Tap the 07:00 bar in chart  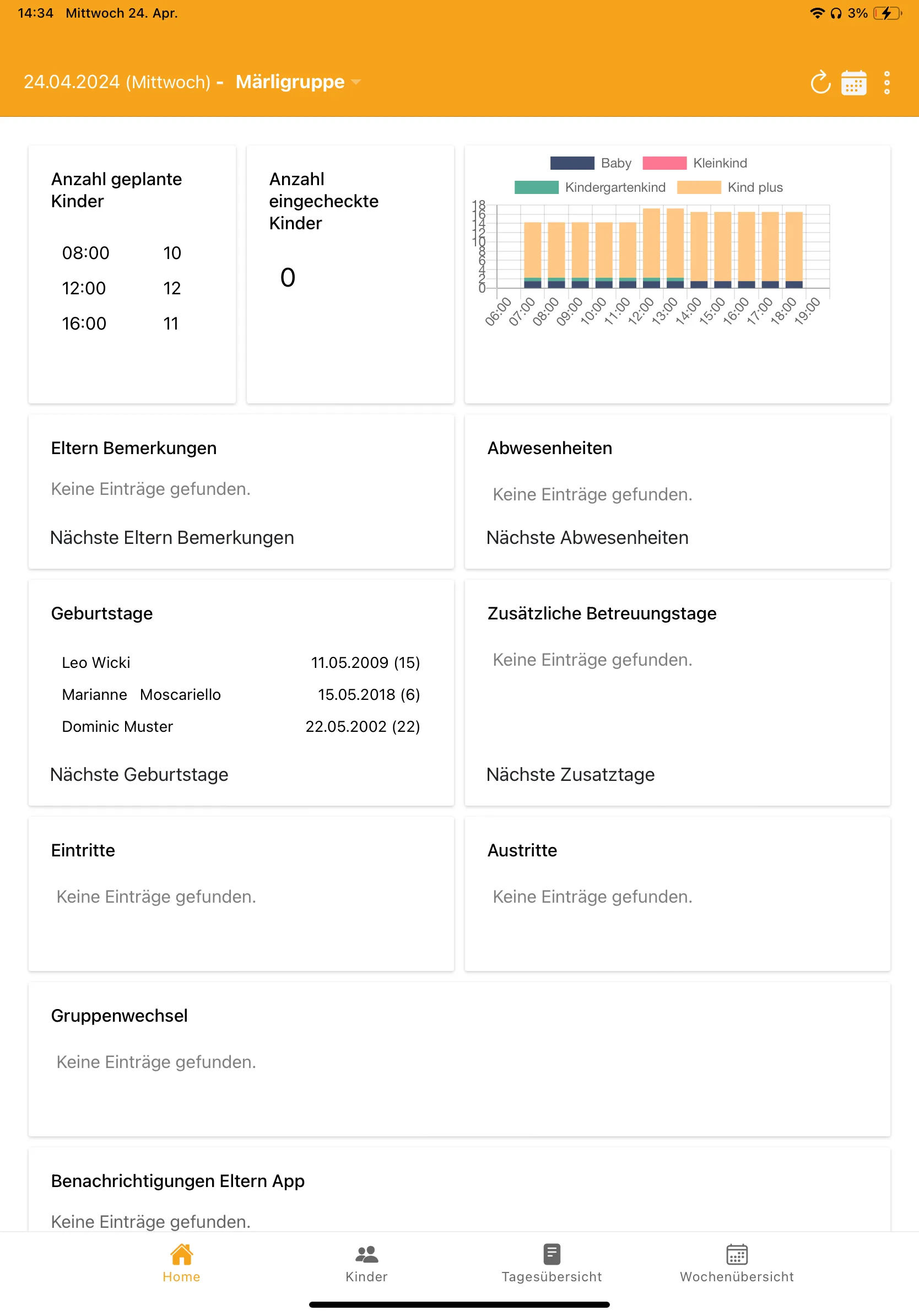tap(533, 255)
